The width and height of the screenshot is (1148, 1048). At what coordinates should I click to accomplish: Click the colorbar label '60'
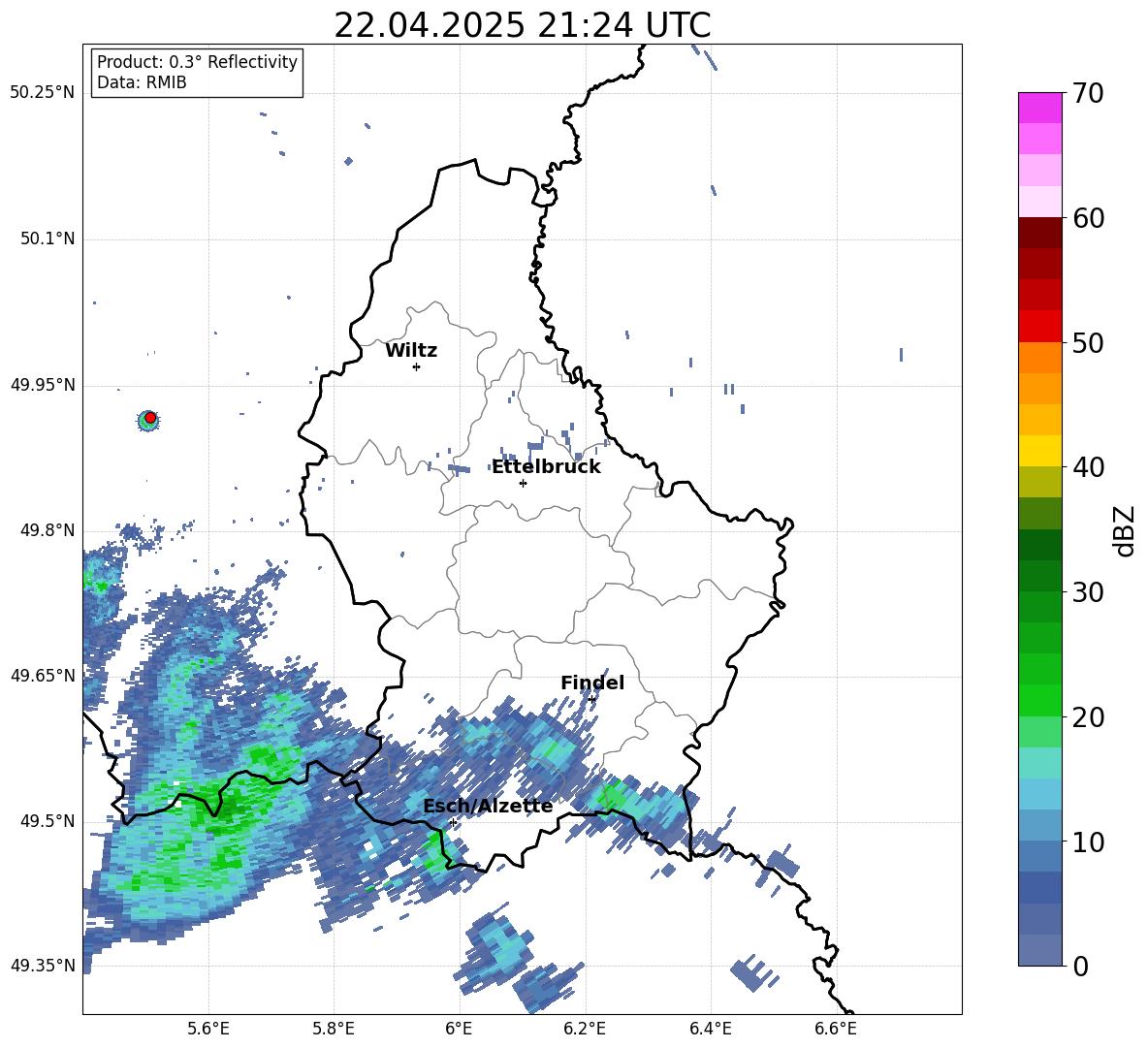pos(1088,218)
